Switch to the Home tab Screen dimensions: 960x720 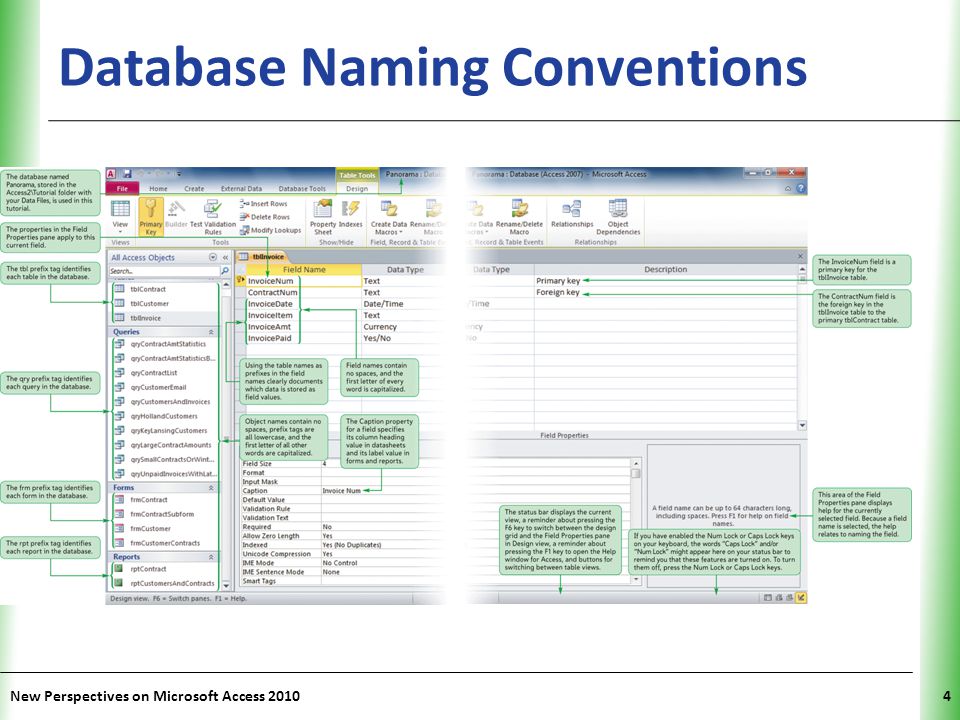point(158,189)
